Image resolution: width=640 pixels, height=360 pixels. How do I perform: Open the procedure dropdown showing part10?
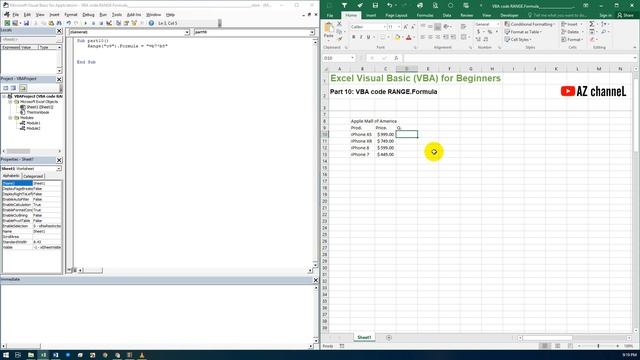point(312,32)
